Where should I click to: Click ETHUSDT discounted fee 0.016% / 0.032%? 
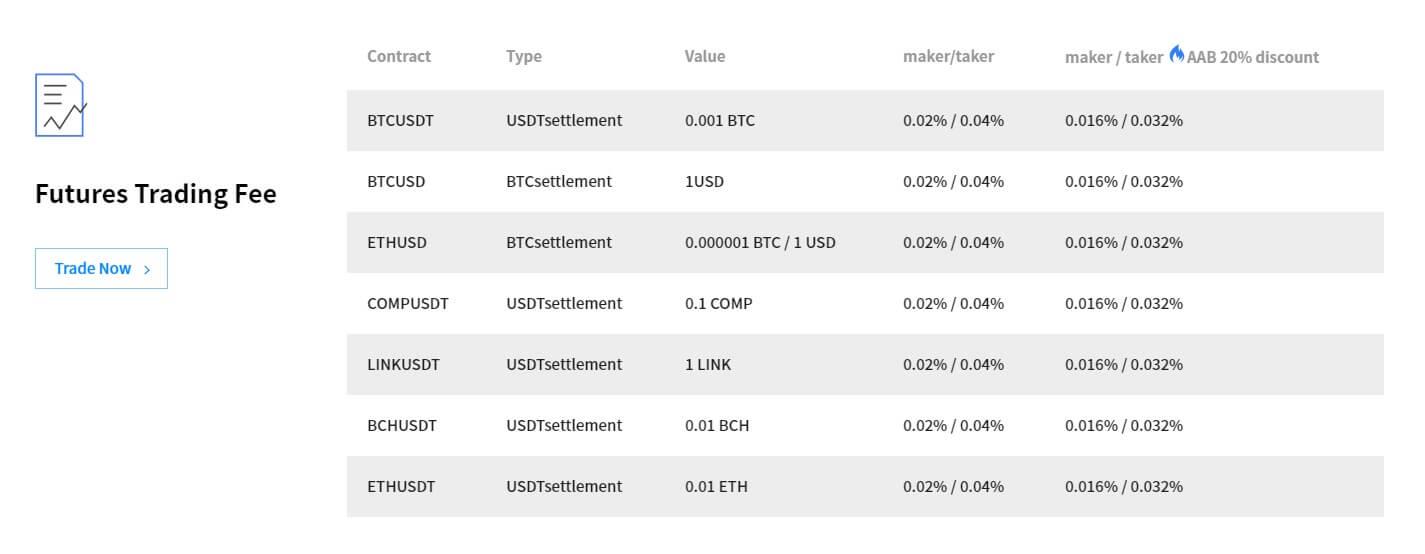[x=1124, y=486]
